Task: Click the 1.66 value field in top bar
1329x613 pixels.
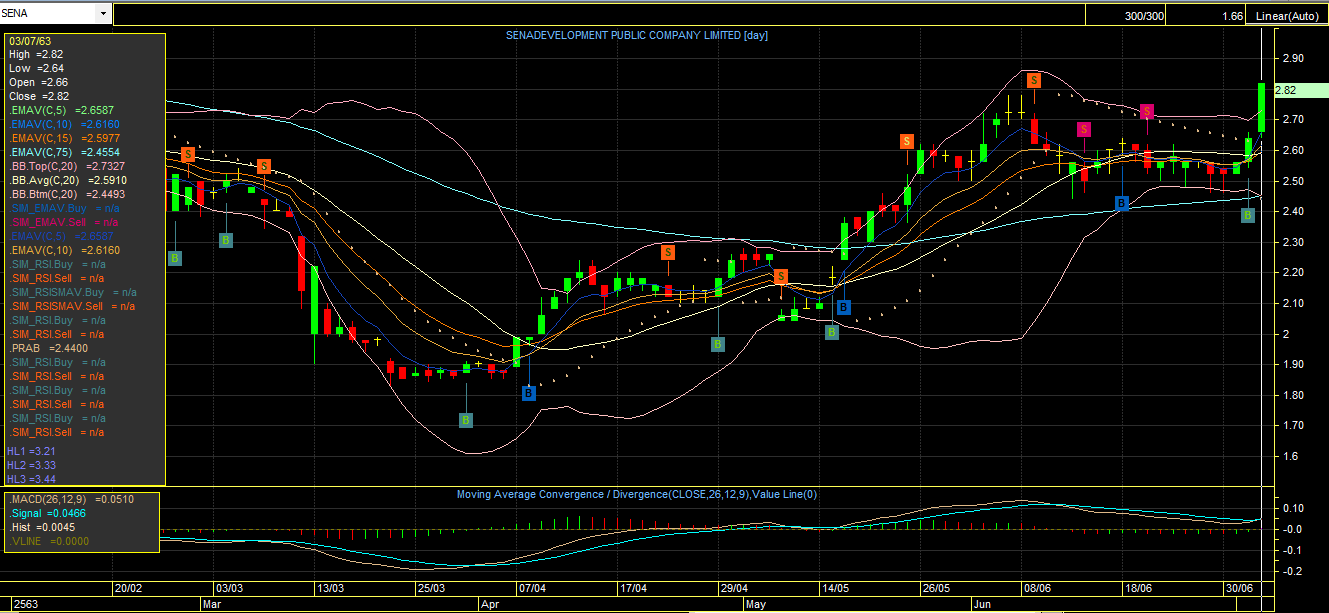Action: click(1207, 15)
